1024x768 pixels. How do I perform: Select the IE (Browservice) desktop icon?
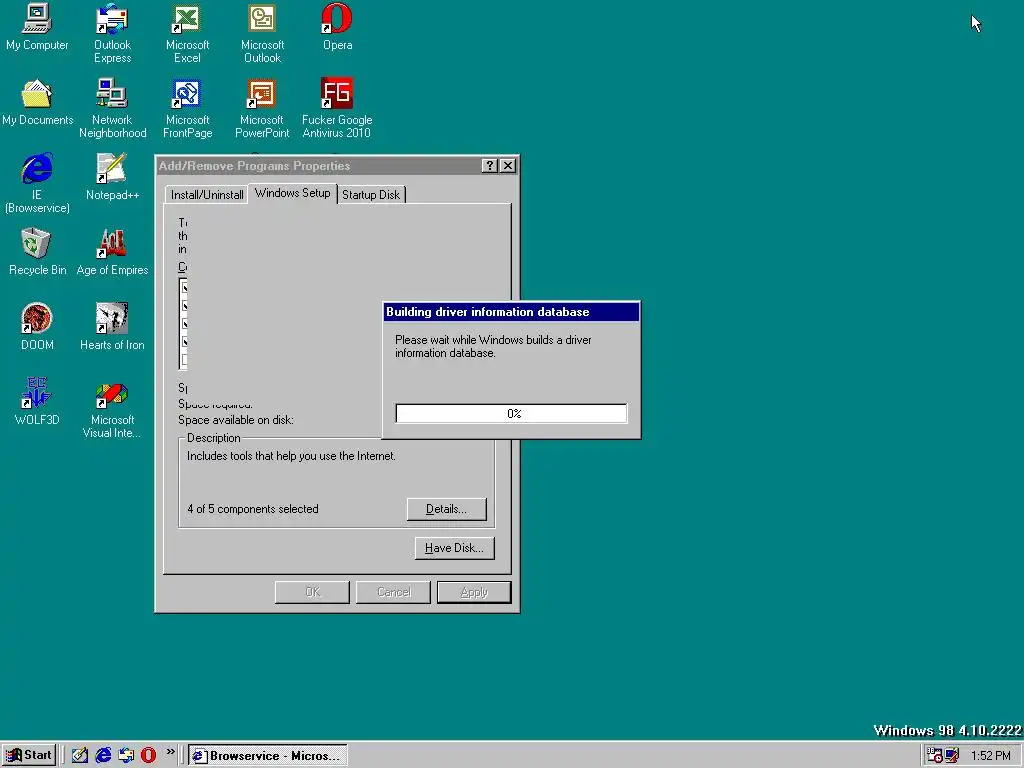(37, 183)
